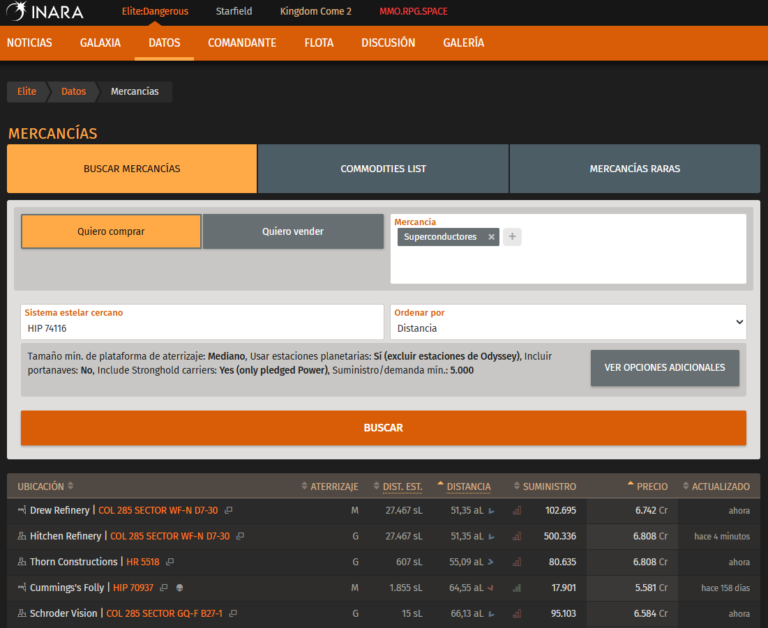Remove the Superconductores commodity tag
Viewport: 768px width, 628px height.
coord(491,237)
